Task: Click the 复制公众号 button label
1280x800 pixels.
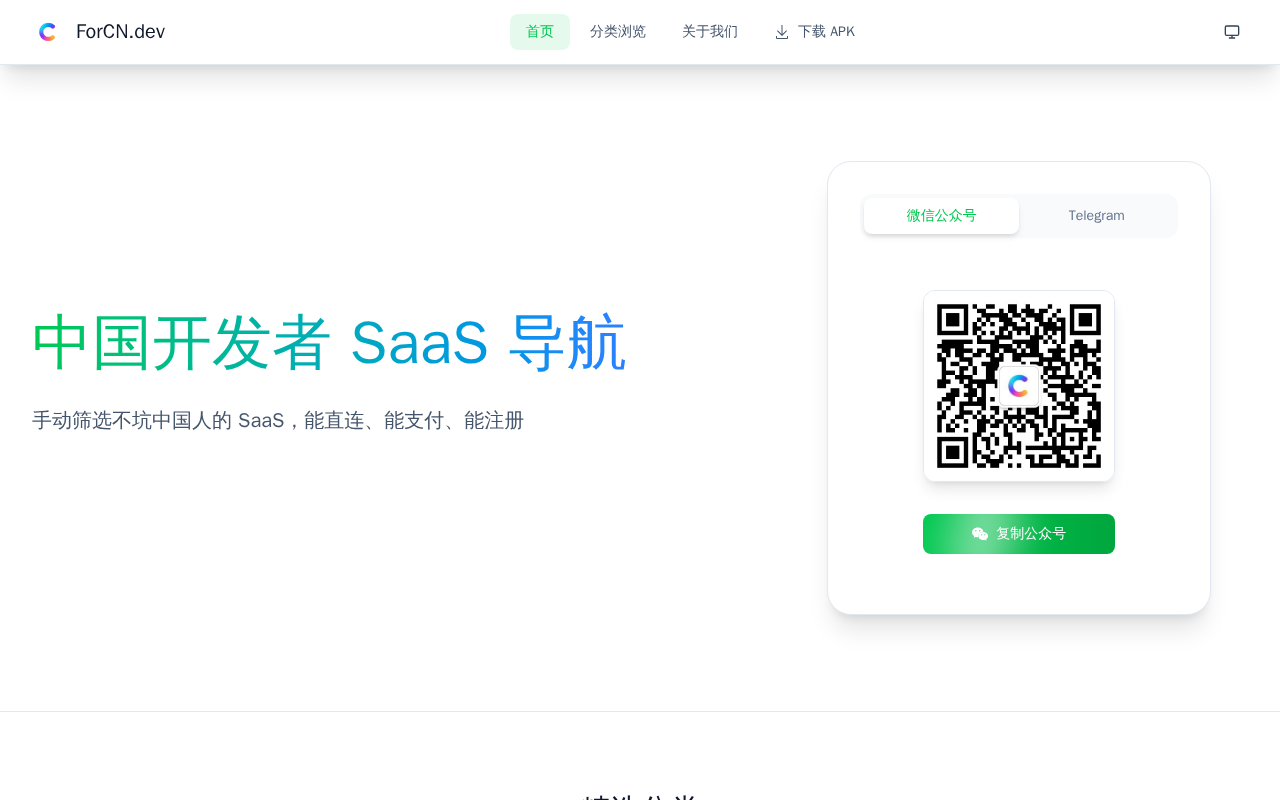Action: pos(1031,534)
